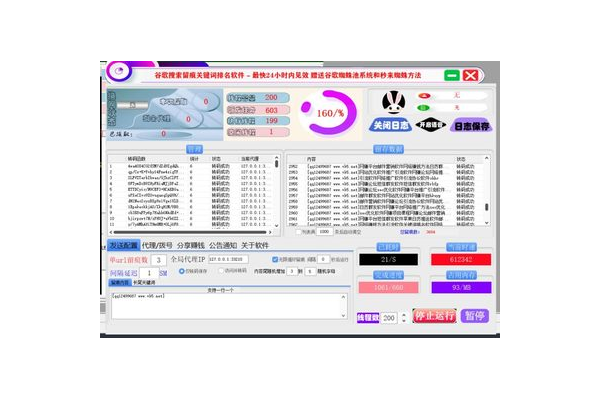The width and height of the screenshot is (600, 400).
Task: Click the red close icon button
Action: (472, 75)
